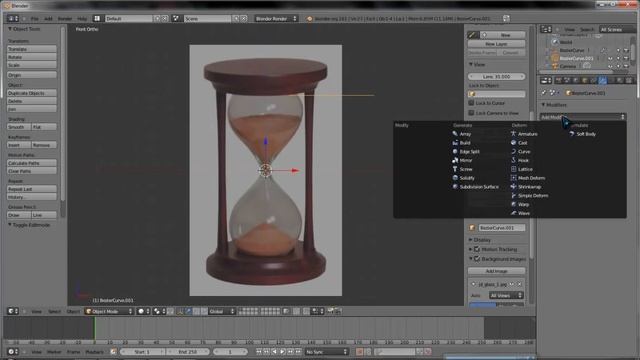Screen dimensions: 640x360
Task: Open the All Views dropdown
Action: [506, 295]
